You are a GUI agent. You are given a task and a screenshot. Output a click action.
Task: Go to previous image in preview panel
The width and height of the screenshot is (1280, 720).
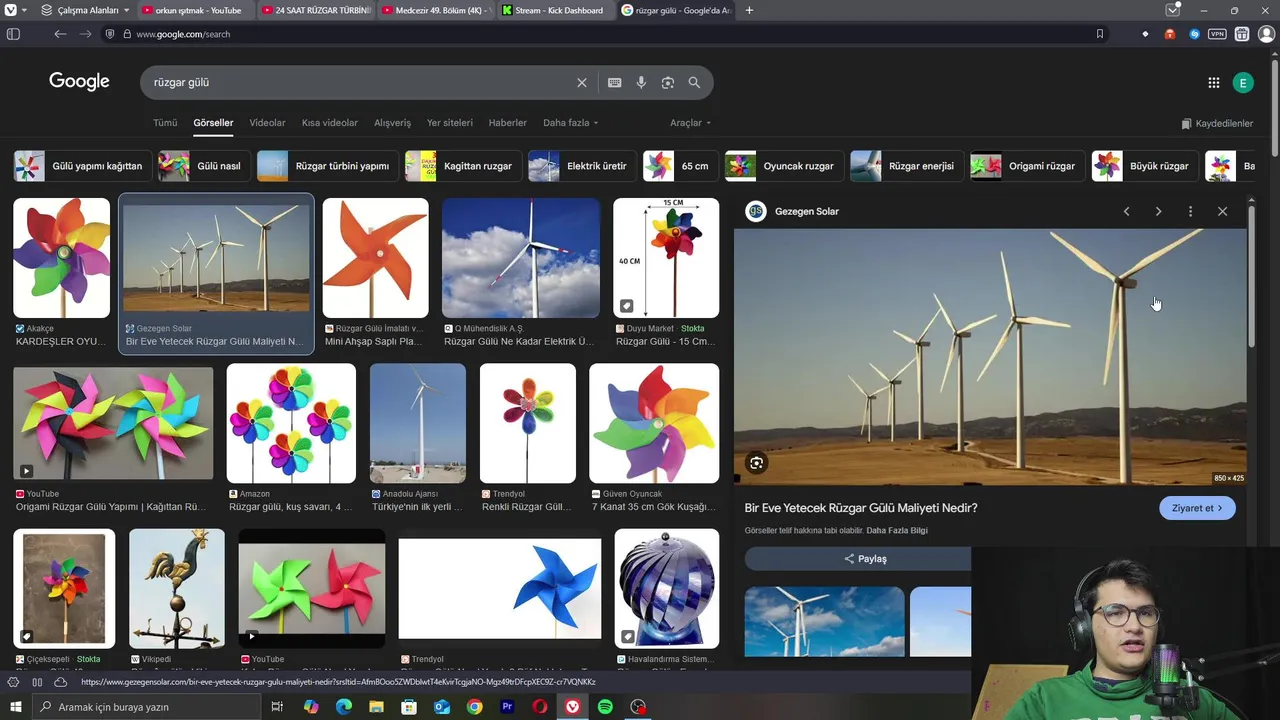[x=1127, y=211]
